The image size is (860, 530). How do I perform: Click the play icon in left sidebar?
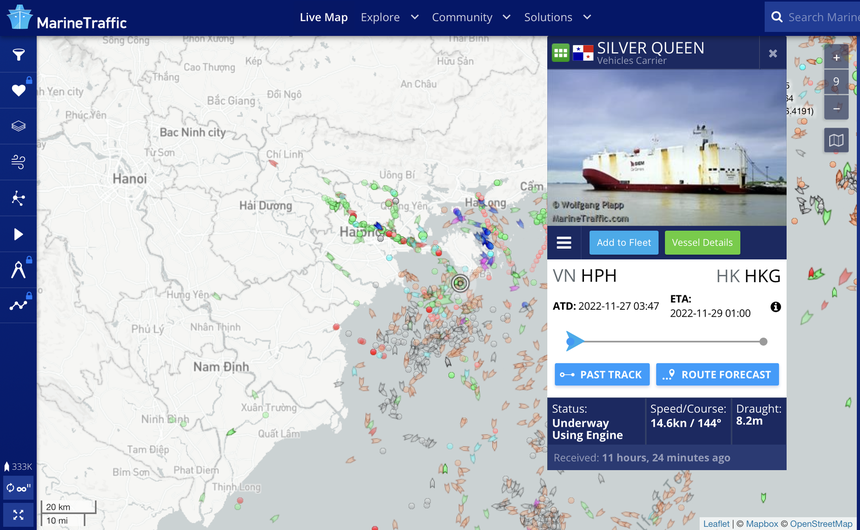[18, 234]
